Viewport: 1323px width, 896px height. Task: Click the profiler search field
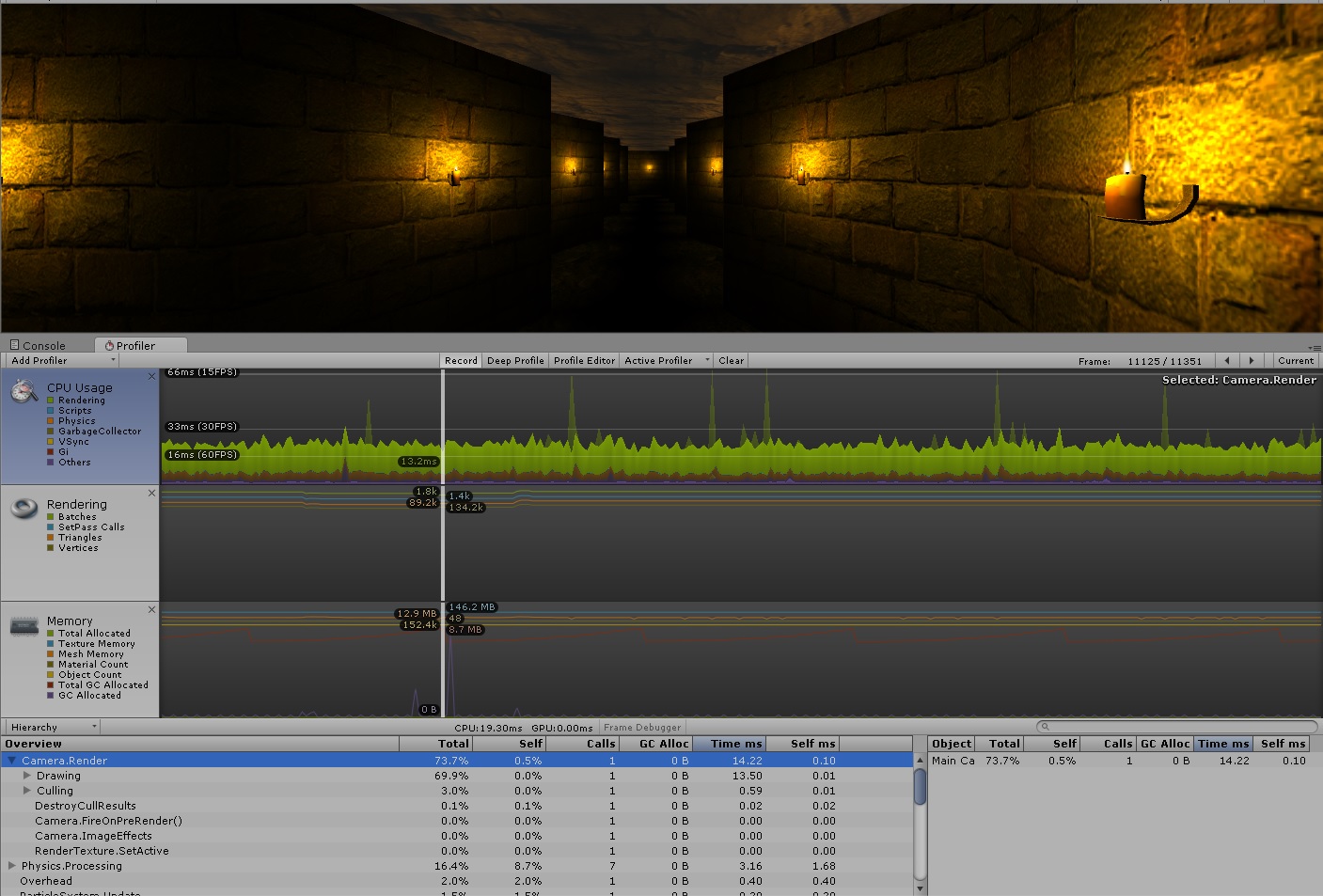[1176, 726]
